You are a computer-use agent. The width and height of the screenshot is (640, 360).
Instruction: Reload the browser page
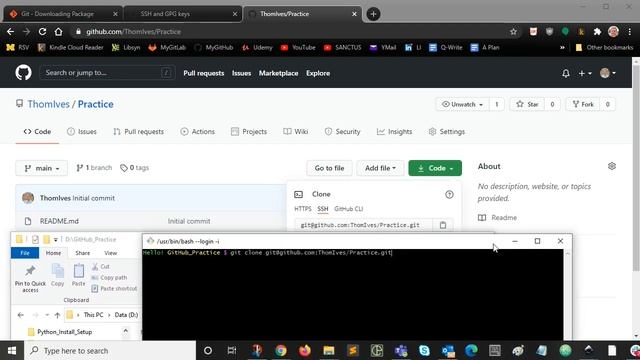click(42, 31)
